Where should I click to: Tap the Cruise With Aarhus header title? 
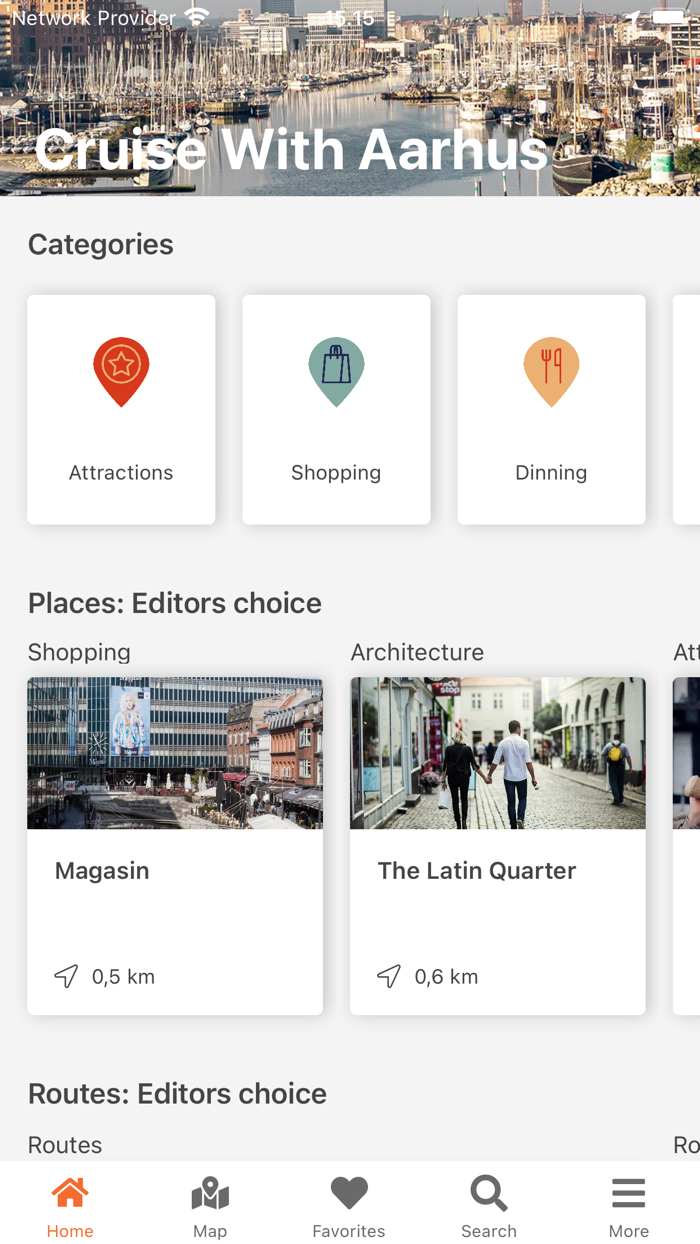point(291,149)
